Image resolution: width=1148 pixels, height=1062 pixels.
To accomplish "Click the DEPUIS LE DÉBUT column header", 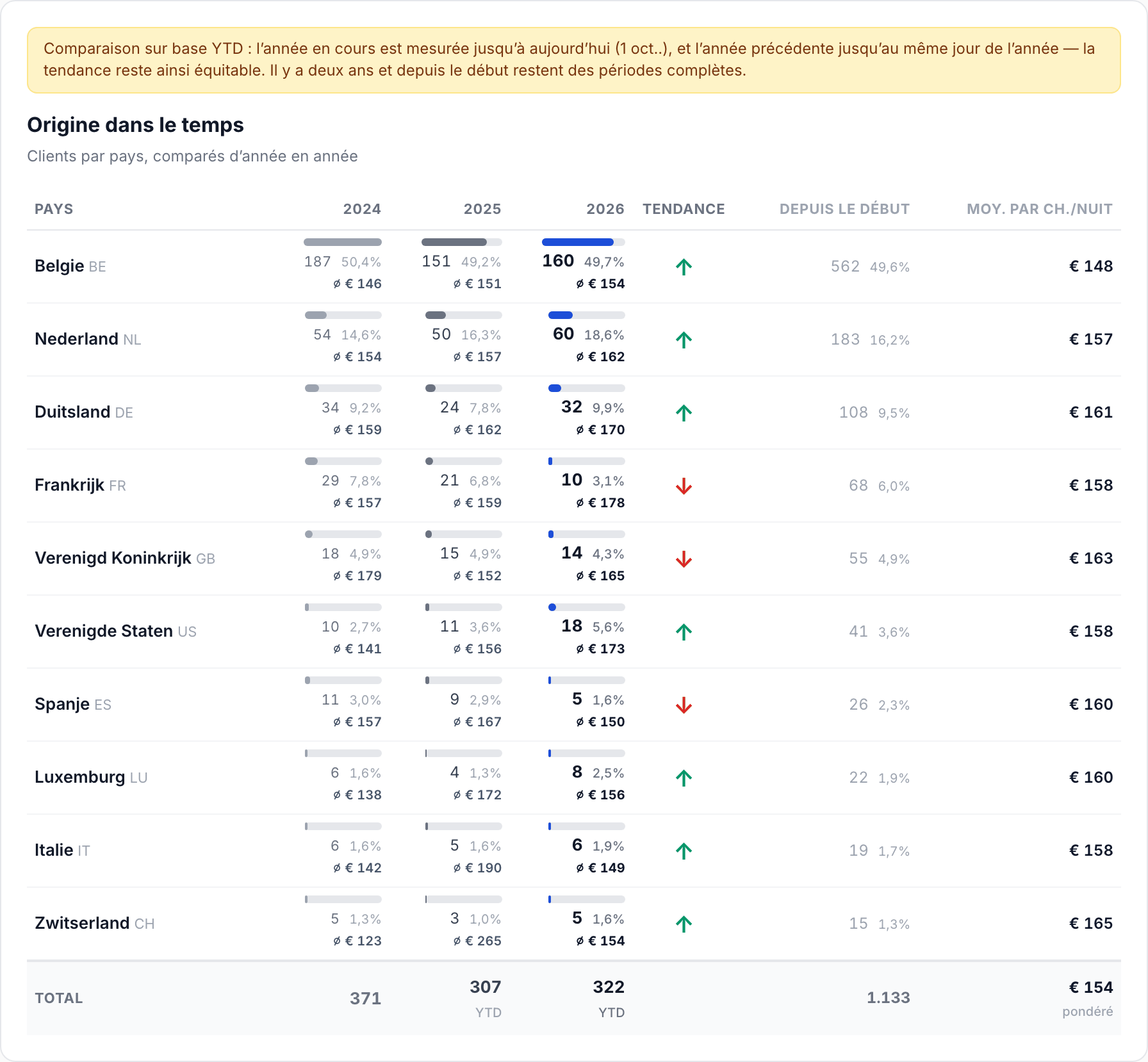I will pos(844,209).
